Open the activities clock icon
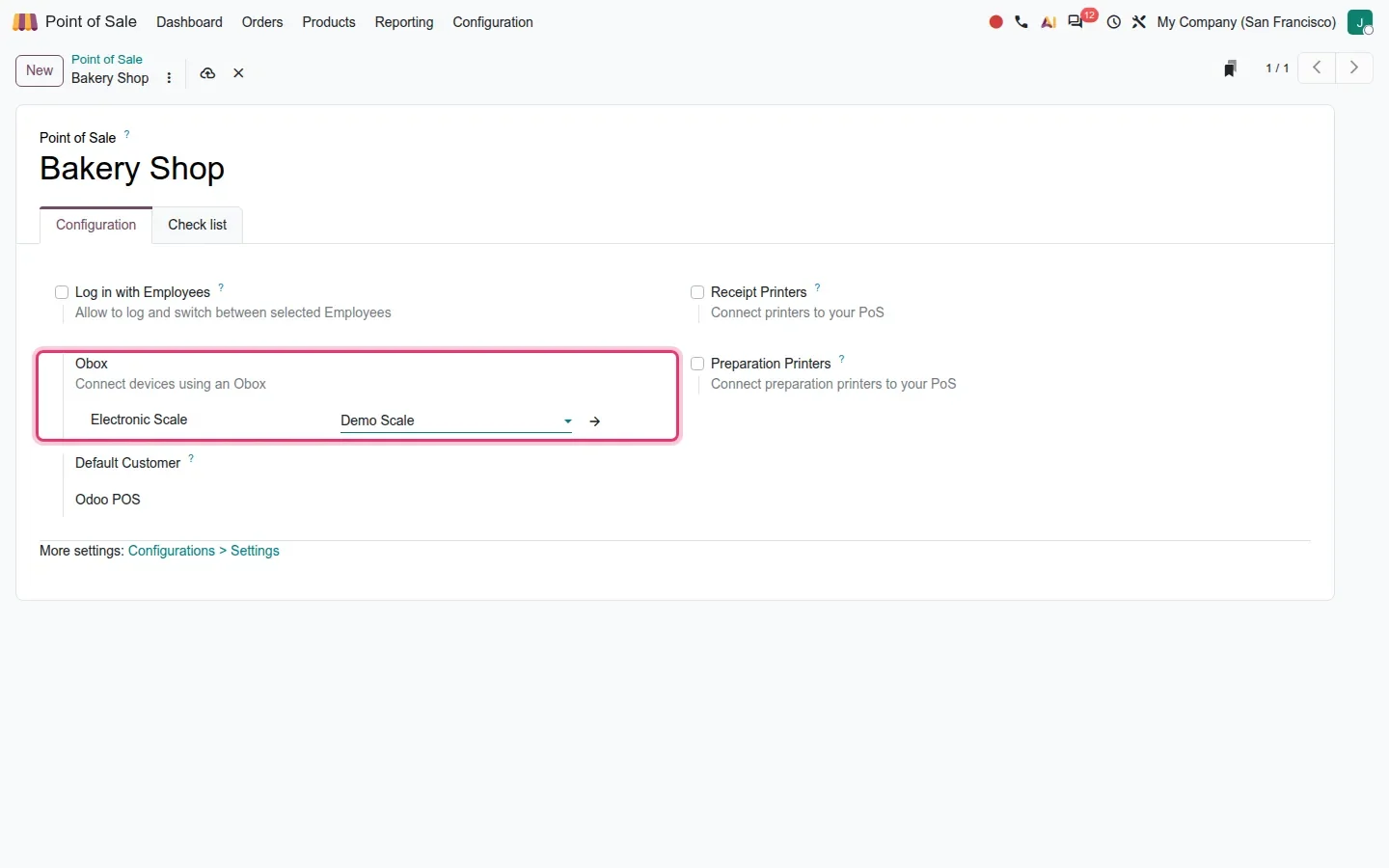The image size is (1389, 868). (x=1114, y=22)
